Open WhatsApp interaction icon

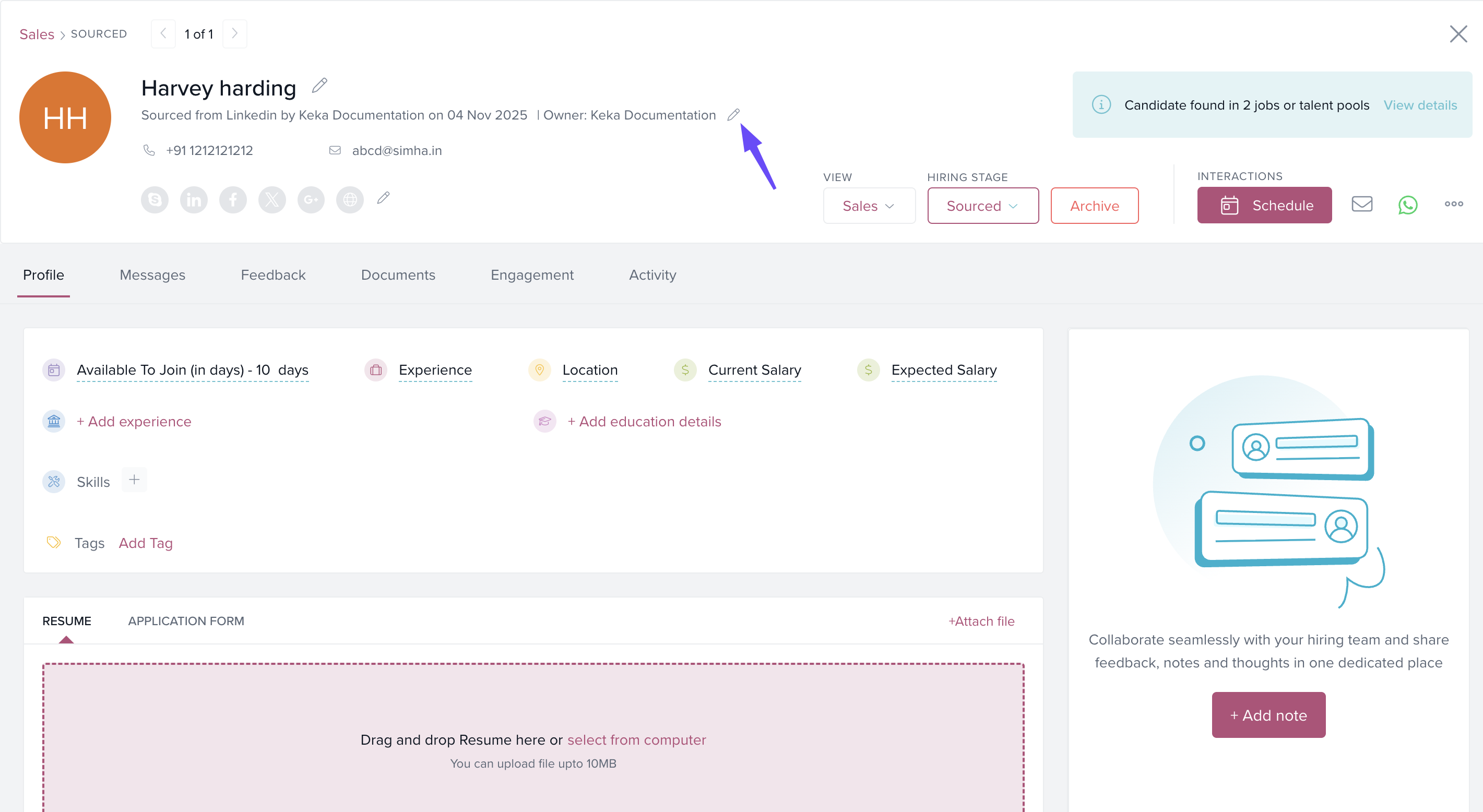(x=1408, y=205)
